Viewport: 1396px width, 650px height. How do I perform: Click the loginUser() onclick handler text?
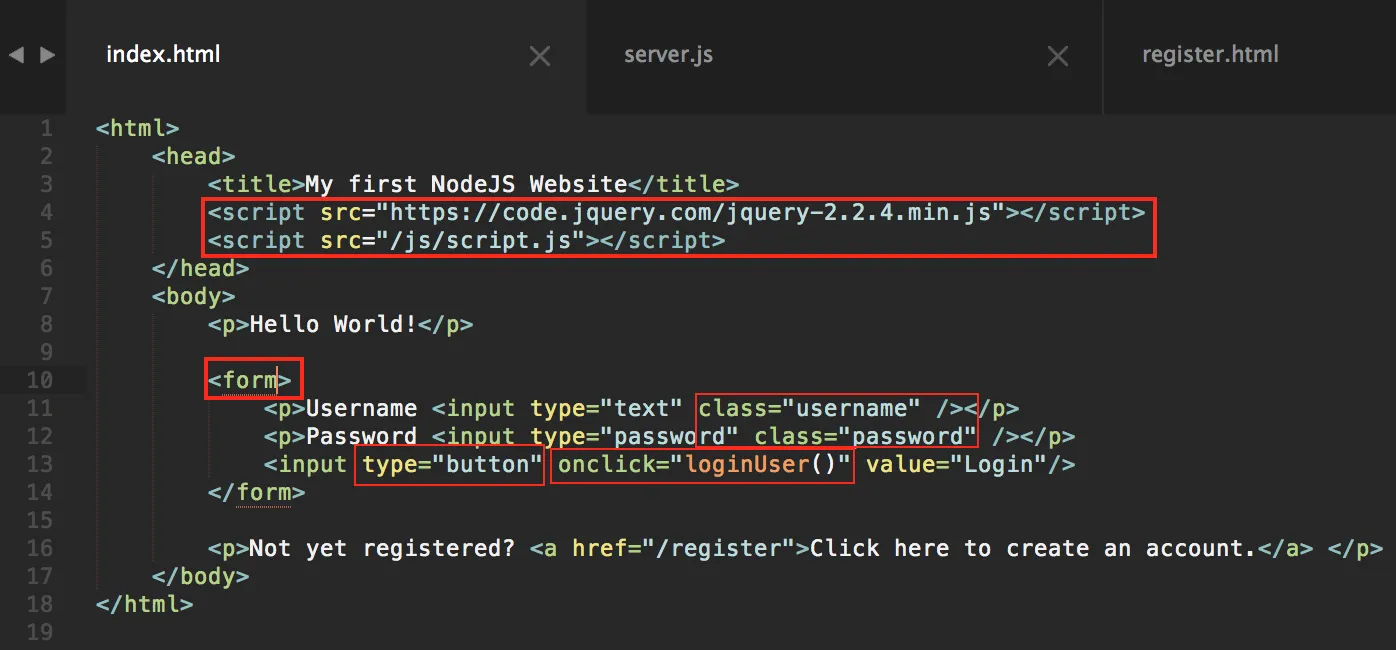768,464
